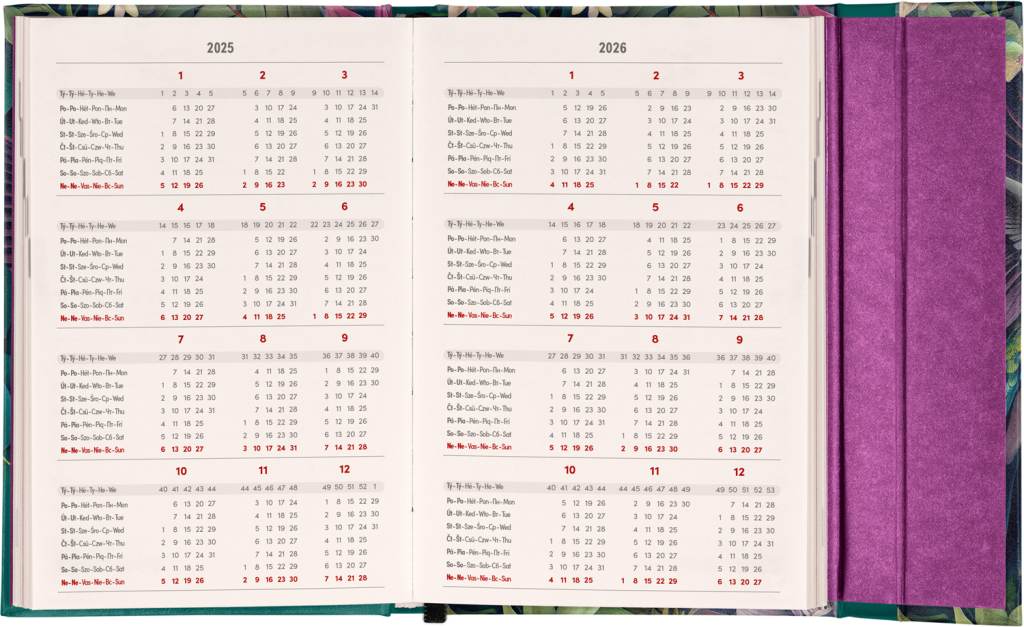Screen dimensions: 1024x627
Task: Click Saturday row label in 2025 July block
Action: click(92, 437)
